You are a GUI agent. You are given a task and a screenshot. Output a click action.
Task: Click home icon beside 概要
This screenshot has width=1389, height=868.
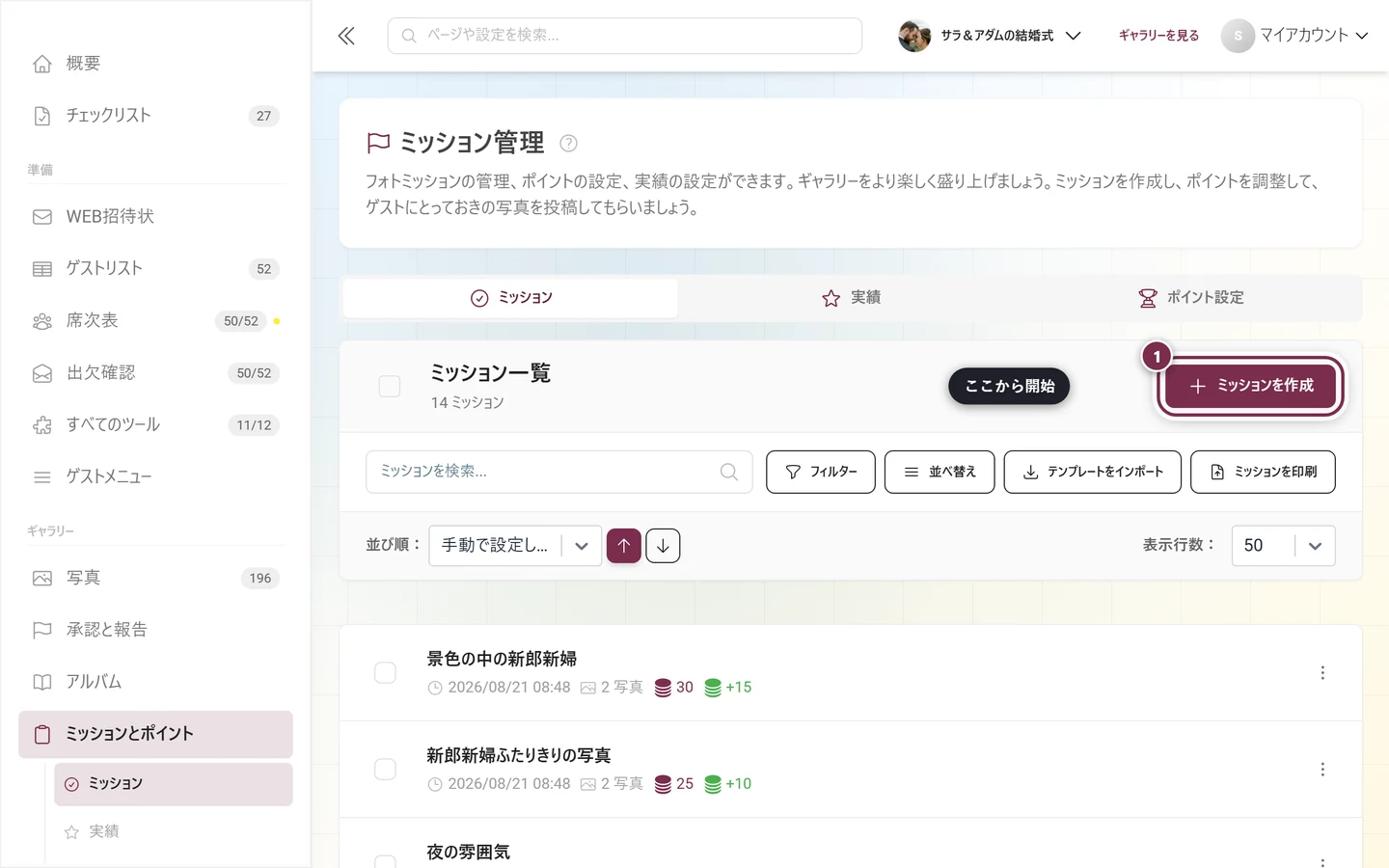tap(42, 64)
